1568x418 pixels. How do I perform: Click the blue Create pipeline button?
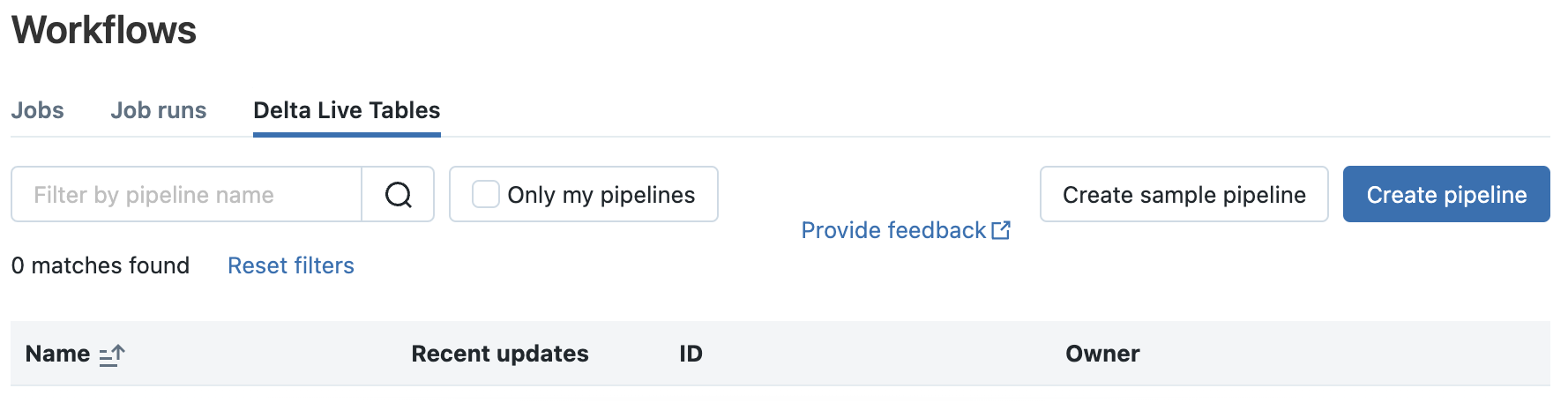tap(1446, 194)
